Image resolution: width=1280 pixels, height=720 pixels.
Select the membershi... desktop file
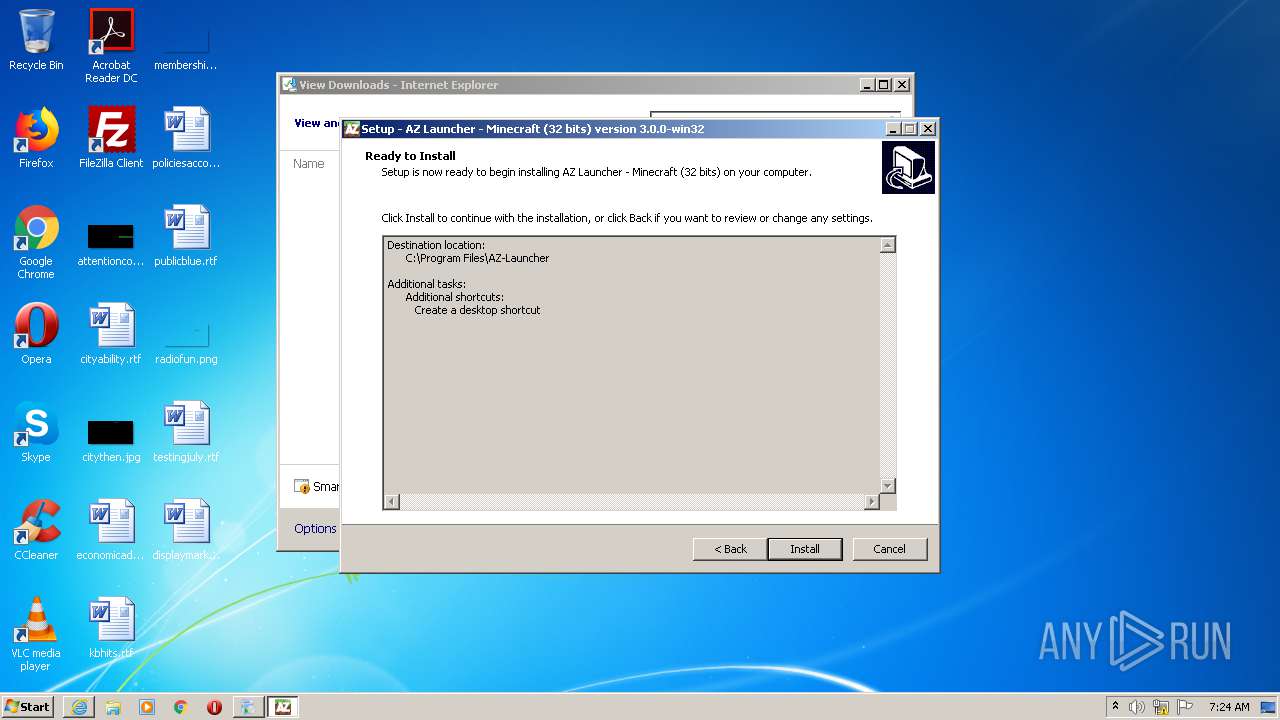(x=186, y=40)
